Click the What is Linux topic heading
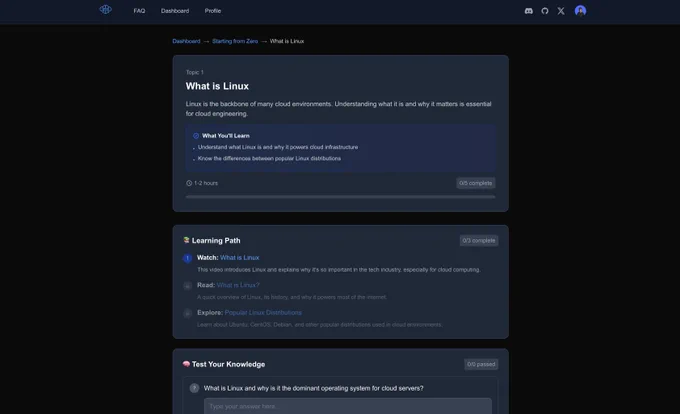Viewport: 680px width, 414px height. pyautogui.click(x=217, y=86)
